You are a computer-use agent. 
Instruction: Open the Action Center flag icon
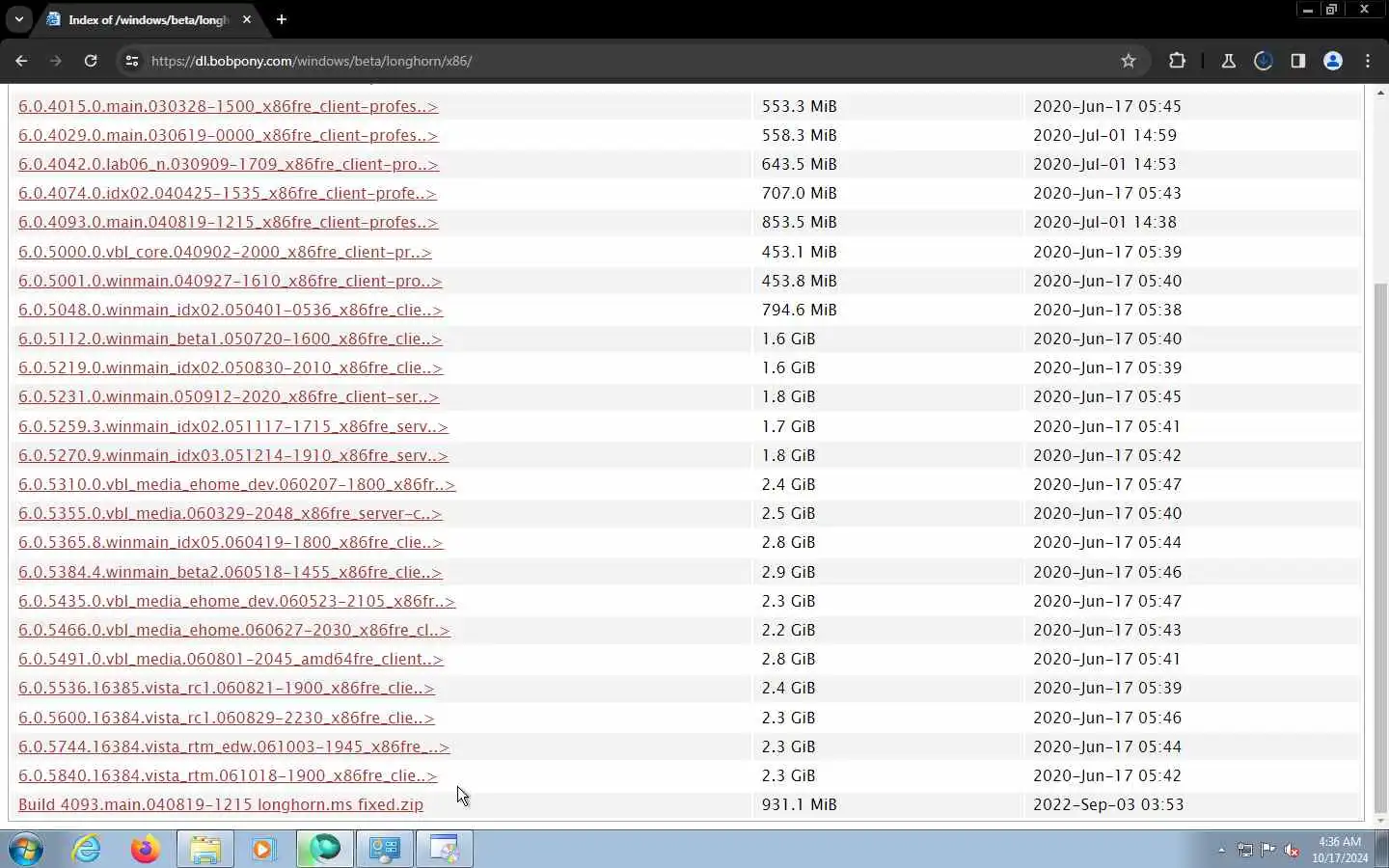[x=1268, y=851]
